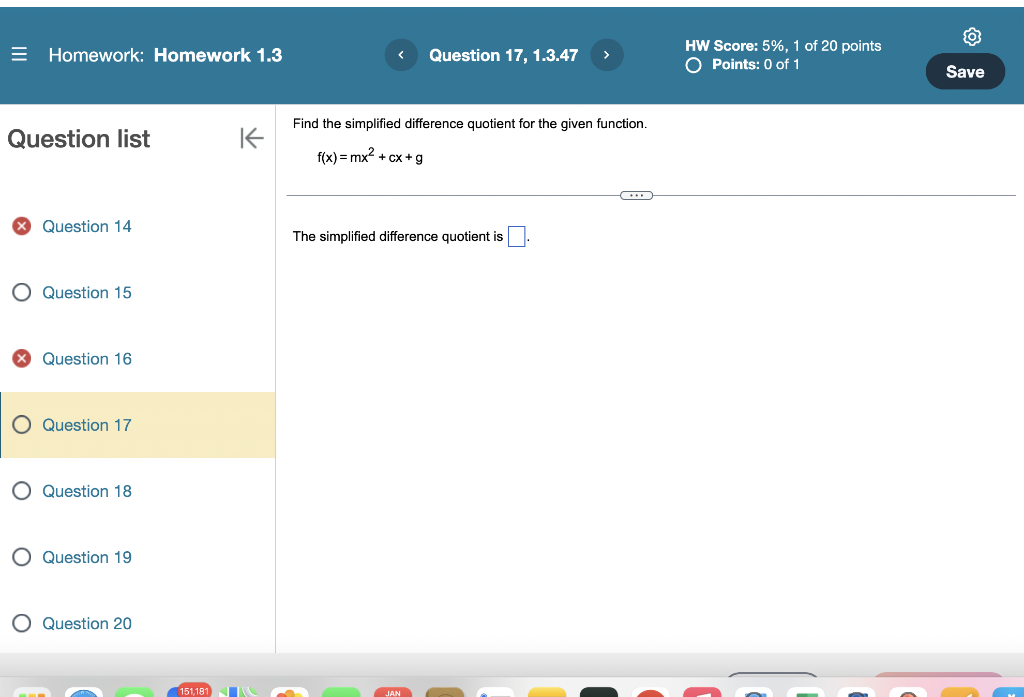
Task: Save your homework progress
Action: click(x=964, y=71)
